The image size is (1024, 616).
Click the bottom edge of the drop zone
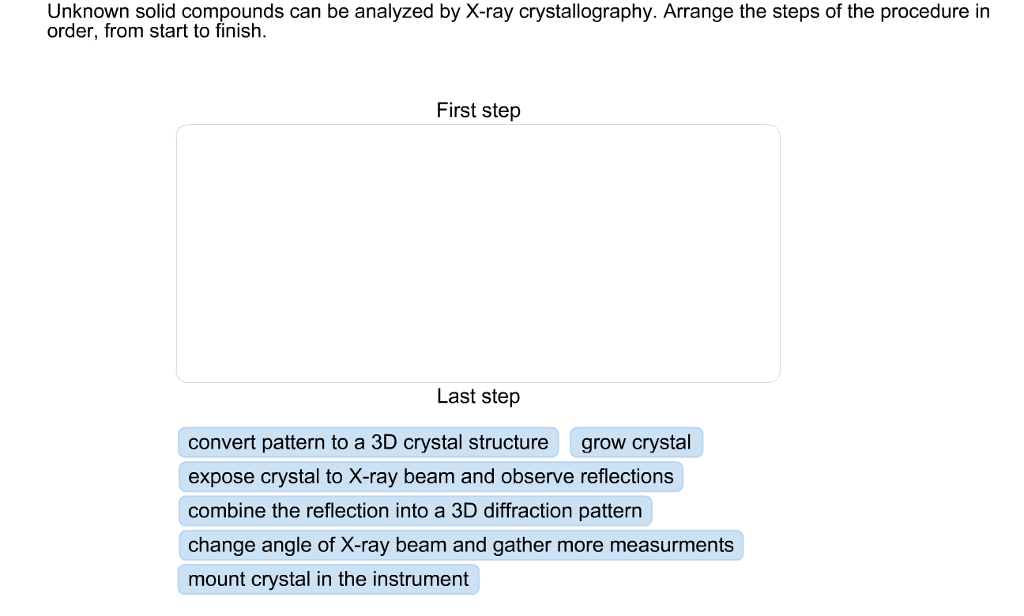478,380
